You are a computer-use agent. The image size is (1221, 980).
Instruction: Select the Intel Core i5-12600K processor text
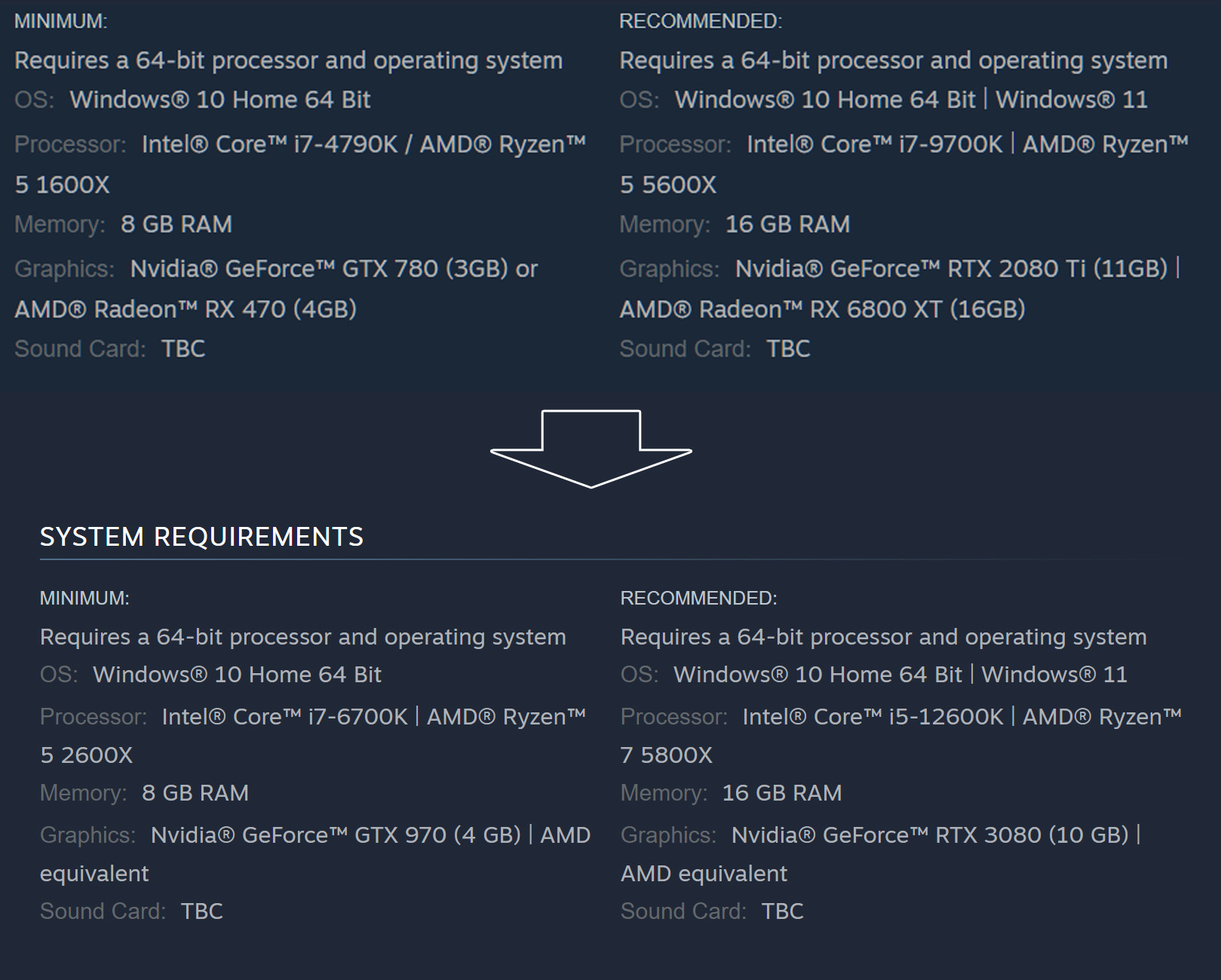tap(873, 716)
